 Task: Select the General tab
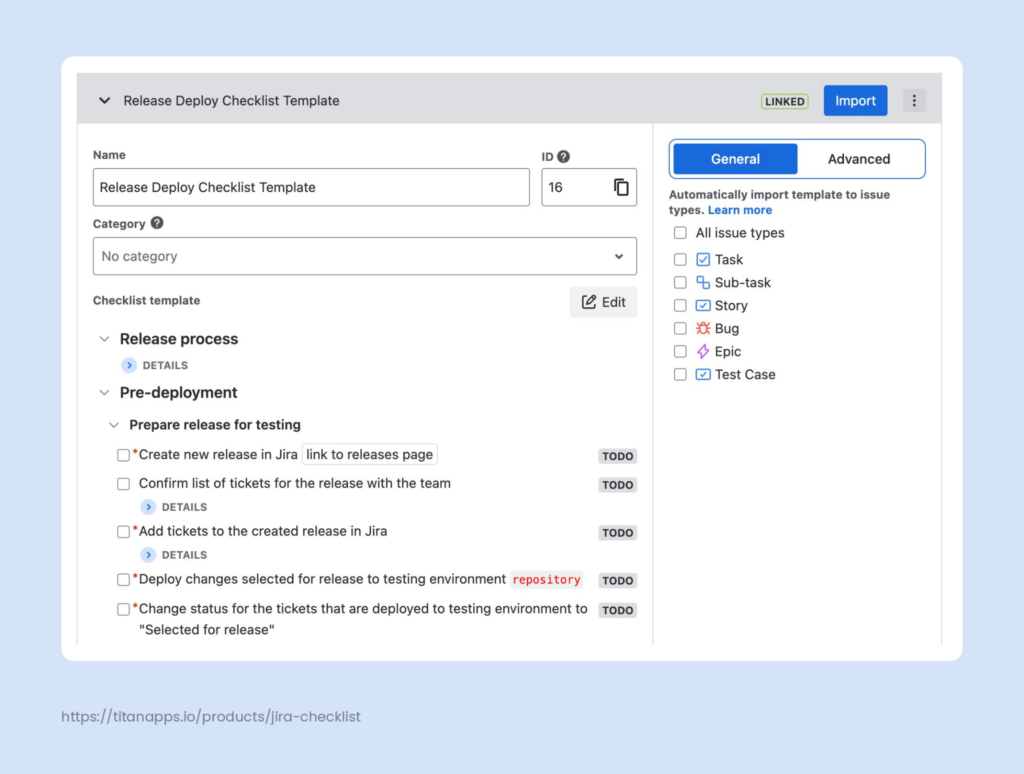tap(735, 159)
